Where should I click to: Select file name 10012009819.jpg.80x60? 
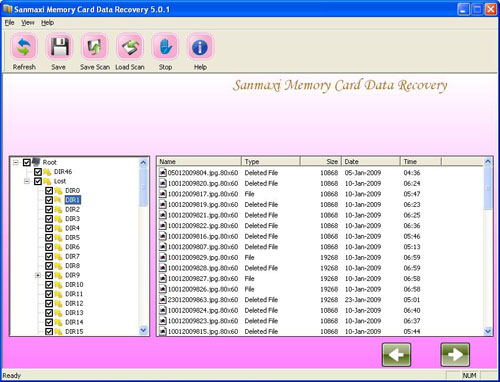203,204
